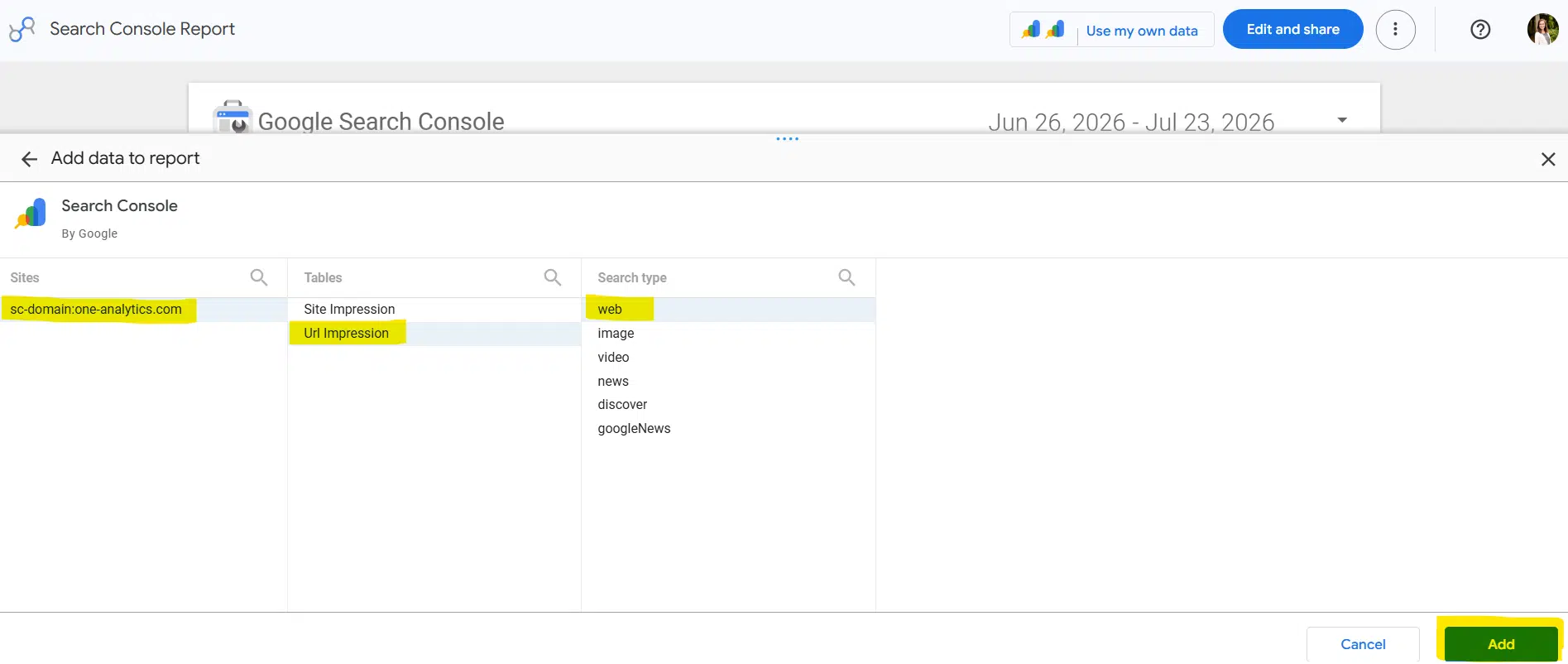Select site sc-domain:one-analytics.com
Image resolution: width=1568 pixels, height=664 pixels.
pos(143,310)
